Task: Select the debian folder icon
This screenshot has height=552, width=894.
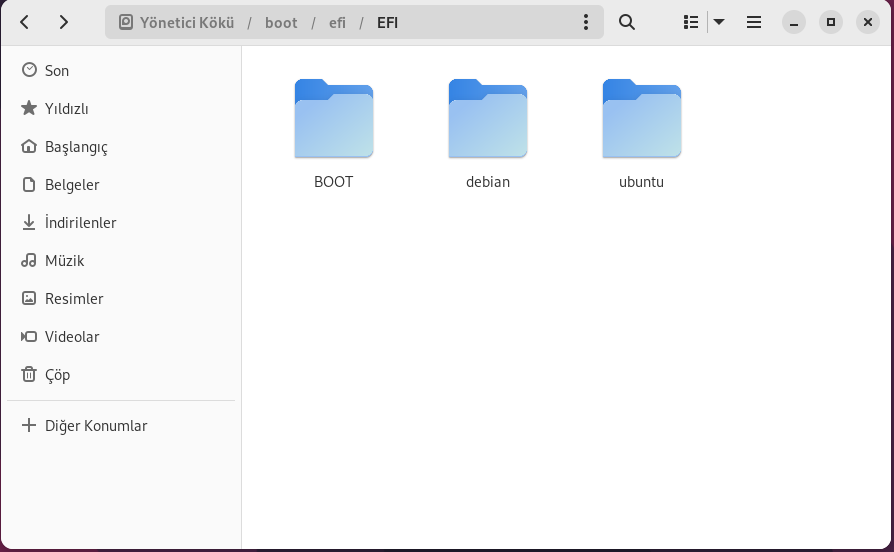Action: (x=487, y=118)
